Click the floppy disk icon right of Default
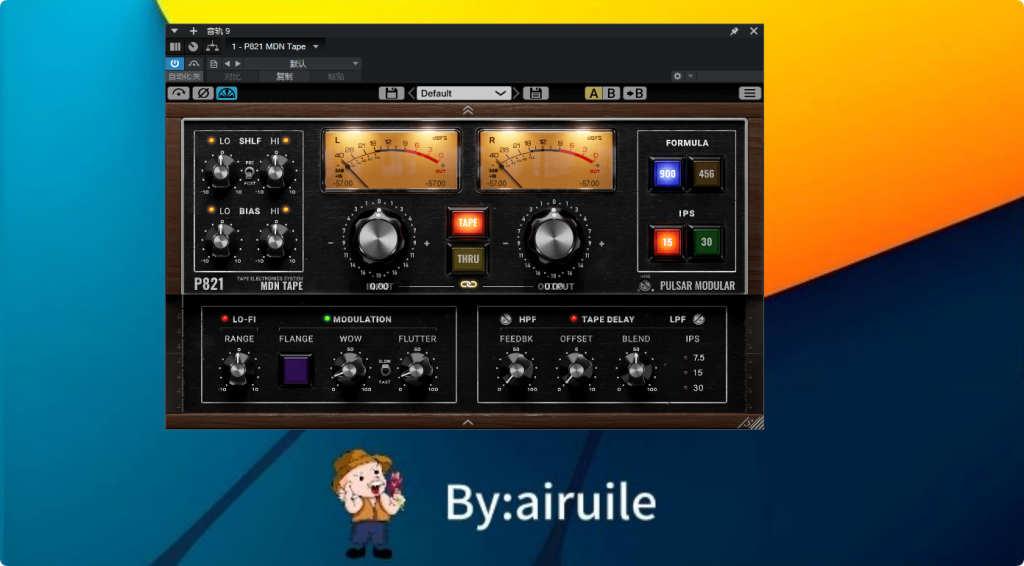Screen dimensions: 1024x566 point(536,93)
